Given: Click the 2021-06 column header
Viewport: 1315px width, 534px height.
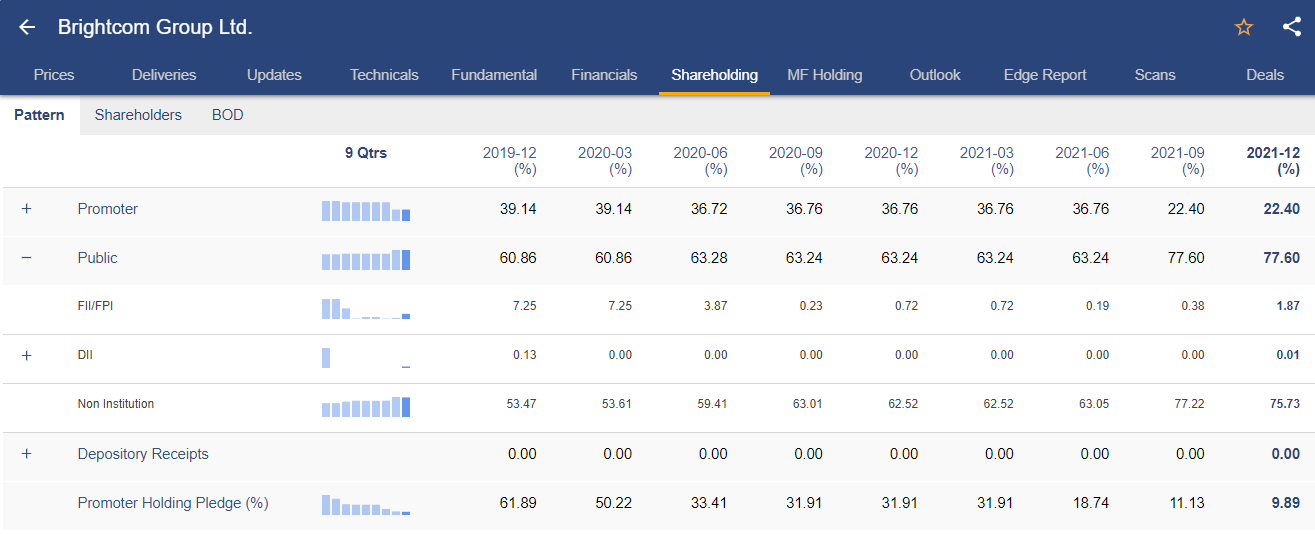Looking at the screenshot, I should pos(1083,161).
